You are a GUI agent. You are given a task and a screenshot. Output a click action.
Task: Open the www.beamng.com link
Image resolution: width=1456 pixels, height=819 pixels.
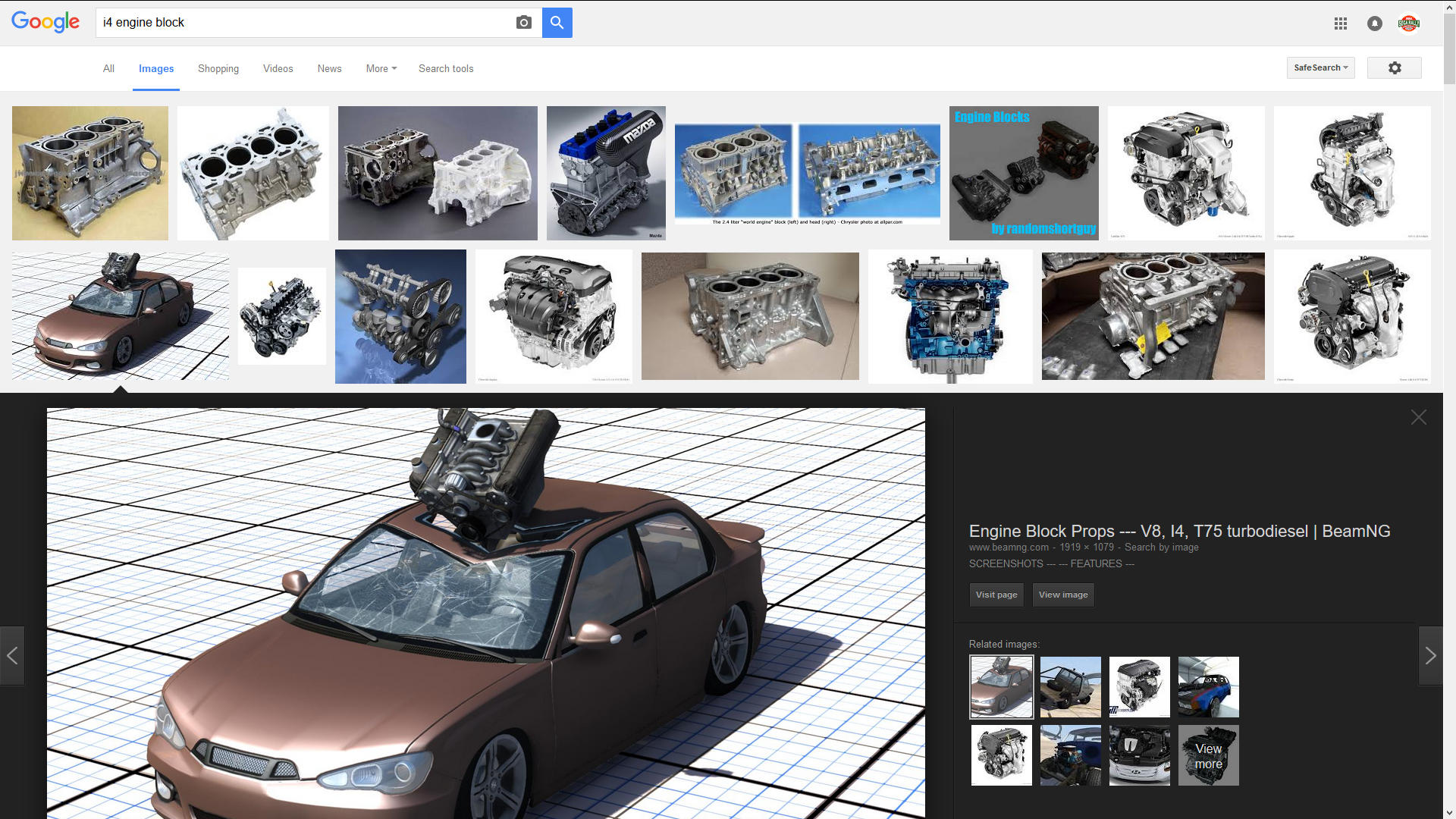click(x=1009, y=548)
